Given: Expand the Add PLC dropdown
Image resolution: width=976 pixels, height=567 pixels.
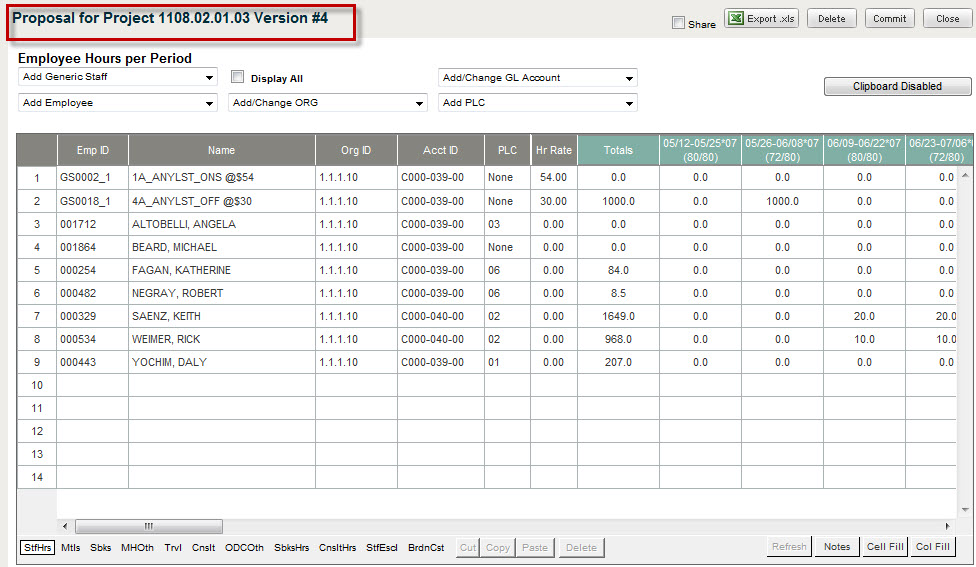Looking at the screenshot, I should pyautogui.click(x=538, y=103).
